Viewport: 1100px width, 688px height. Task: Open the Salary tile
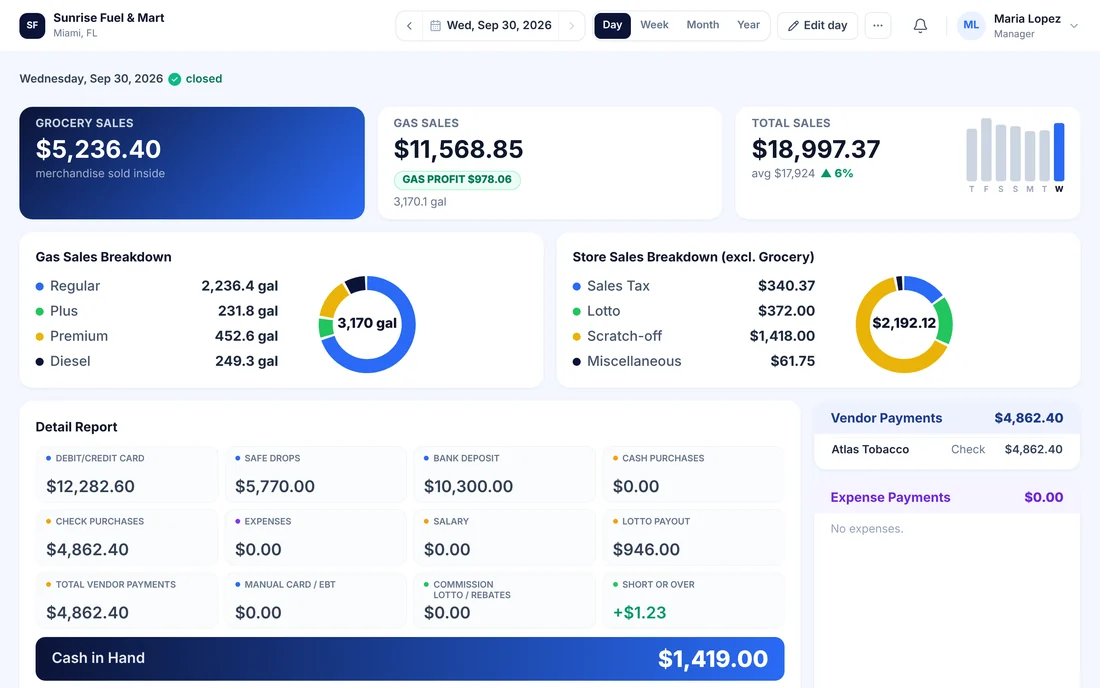[x=504, y=537]
